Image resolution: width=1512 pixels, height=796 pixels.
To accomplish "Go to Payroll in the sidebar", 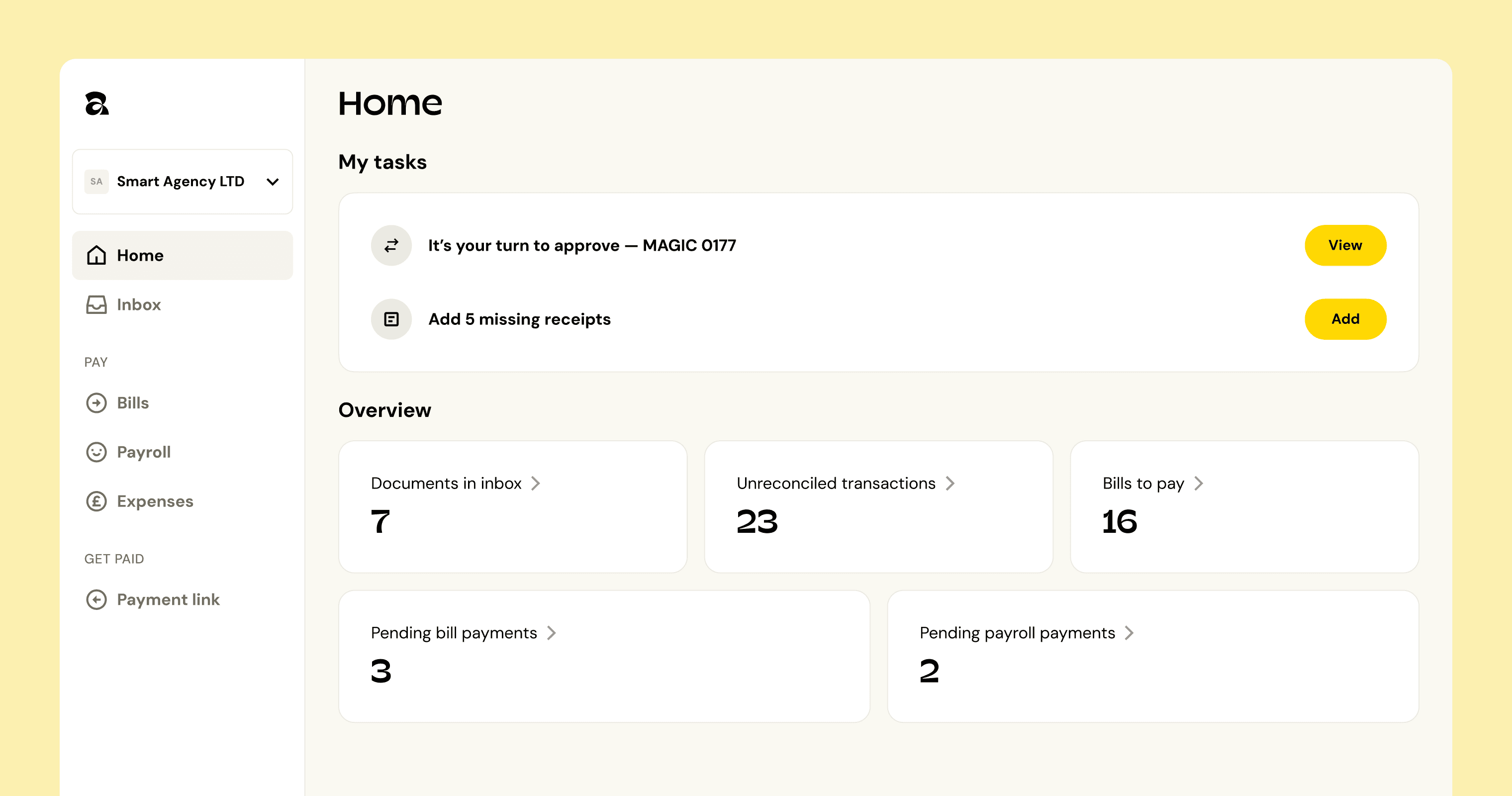I will (144, 452).
